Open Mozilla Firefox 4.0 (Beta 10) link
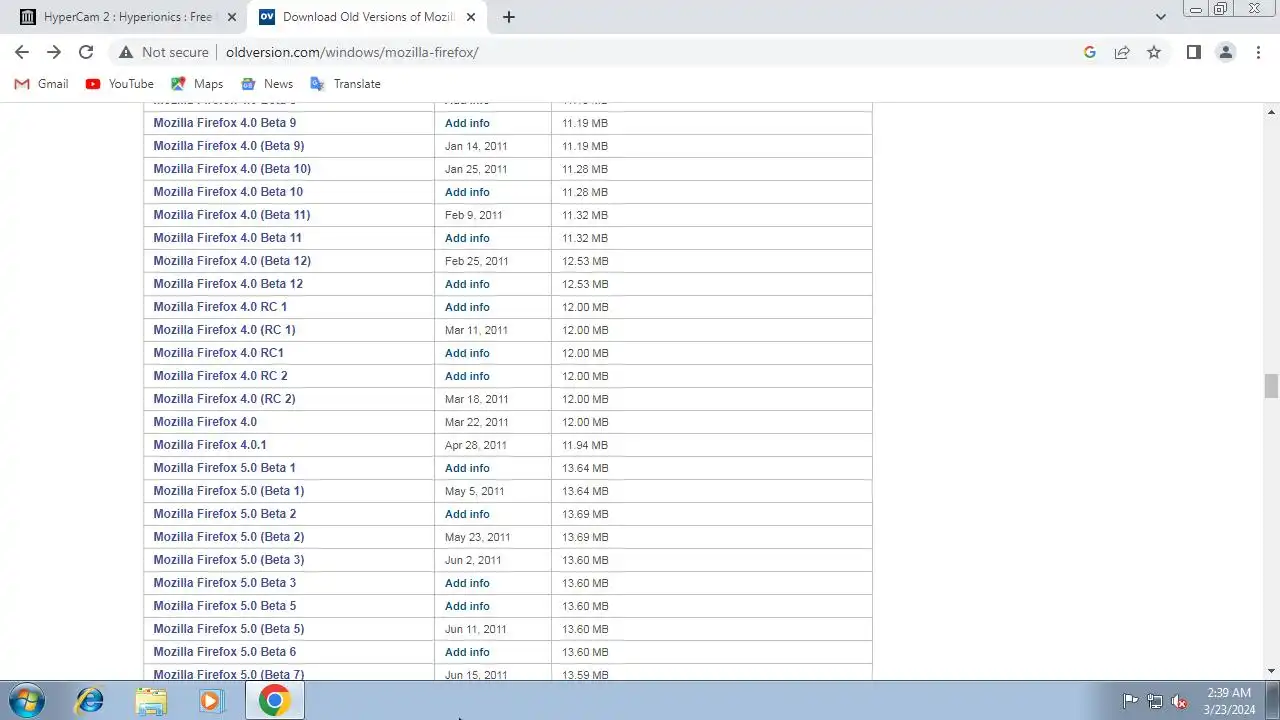1280x720 pixels. tap(232, 169)
